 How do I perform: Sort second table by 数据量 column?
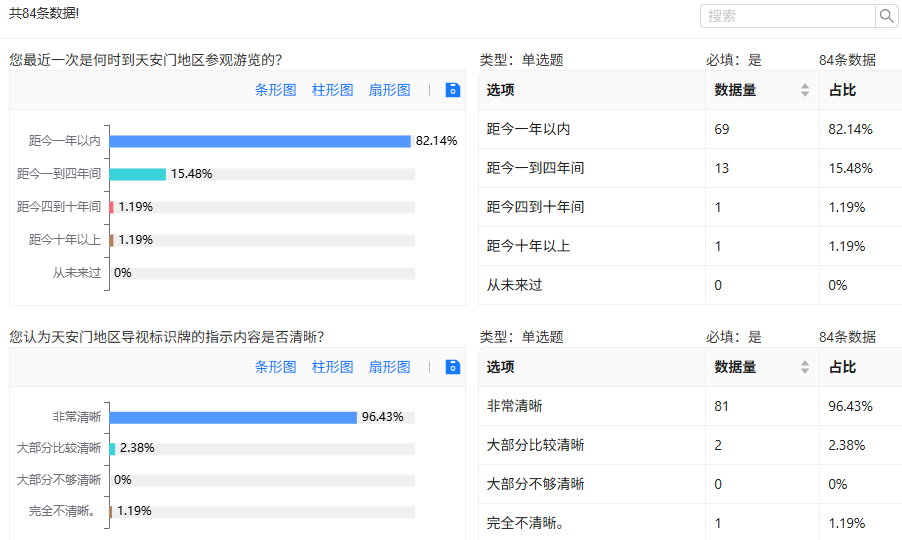pyautogui.click(x=805, y=368)
